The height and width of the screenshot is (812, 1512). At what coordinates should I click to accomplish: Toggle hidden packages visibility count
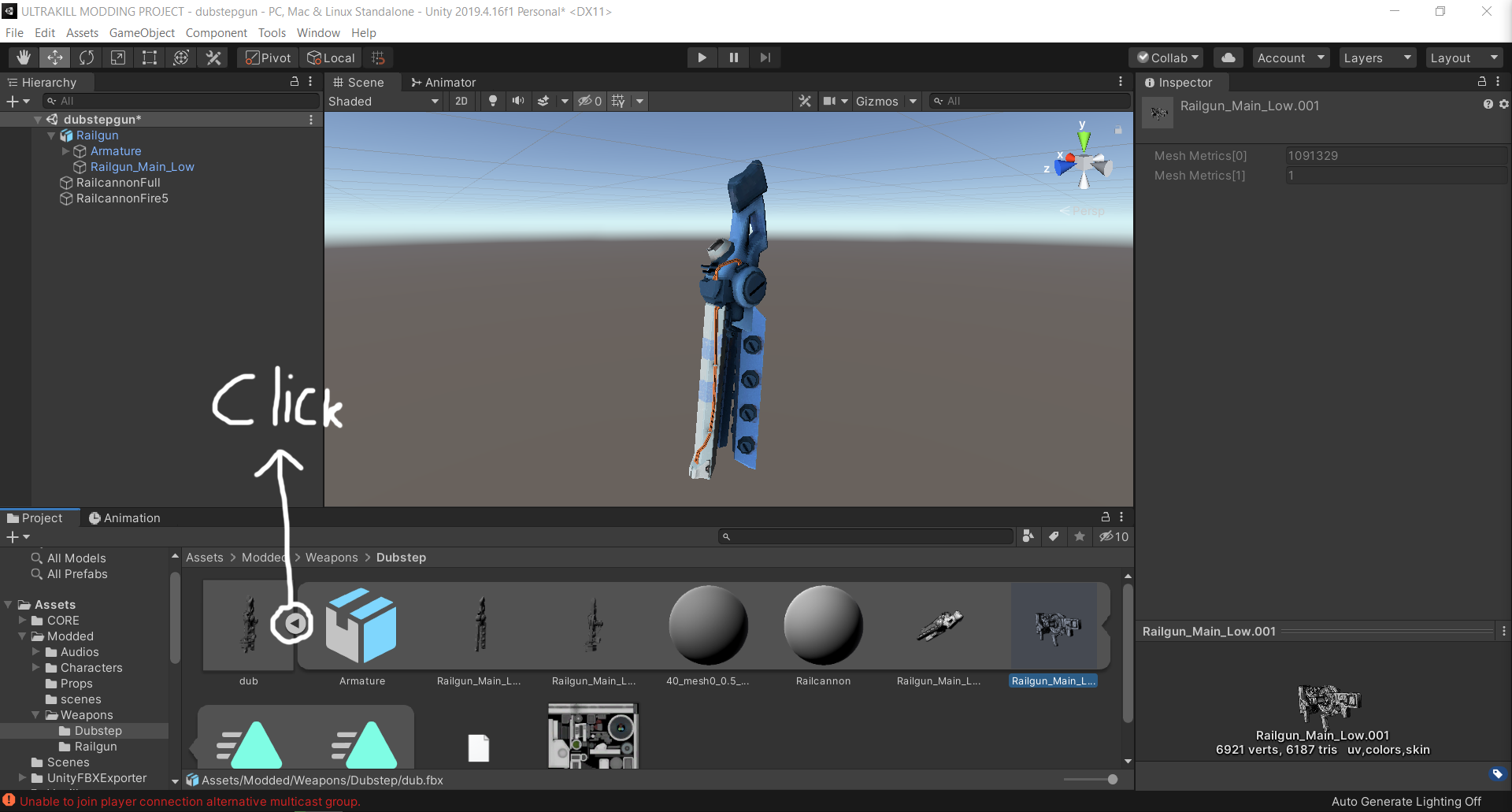click(x=1114, y=536)
